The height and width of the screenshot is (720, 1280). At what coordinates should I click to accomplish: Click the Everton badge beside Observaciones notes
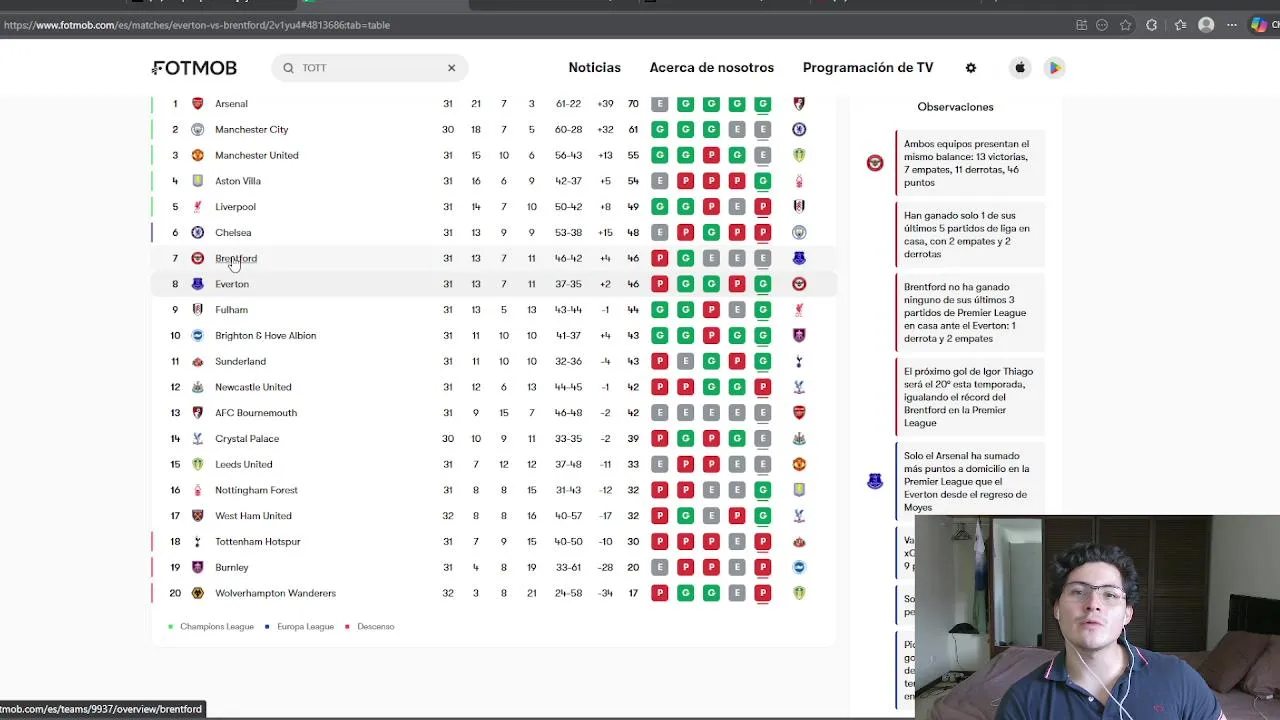(x=875, y=482)
